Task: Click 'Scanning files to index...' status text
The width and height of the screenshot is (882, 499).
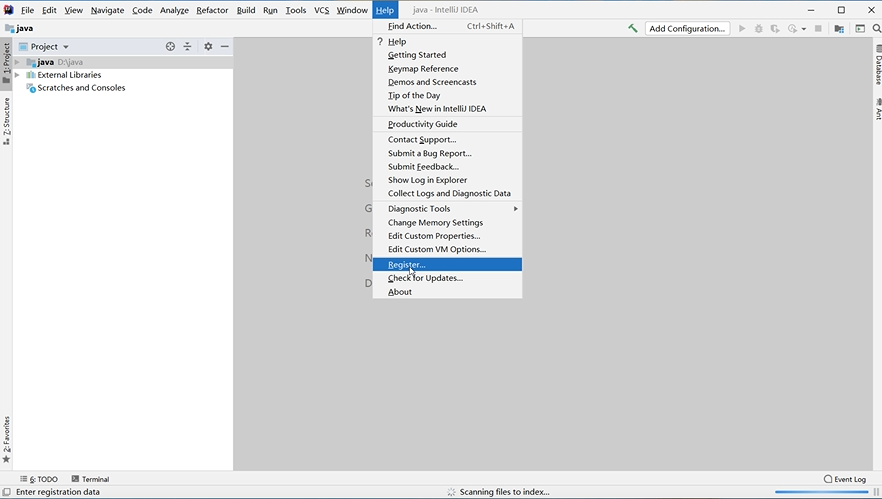Action: point(504,492)
